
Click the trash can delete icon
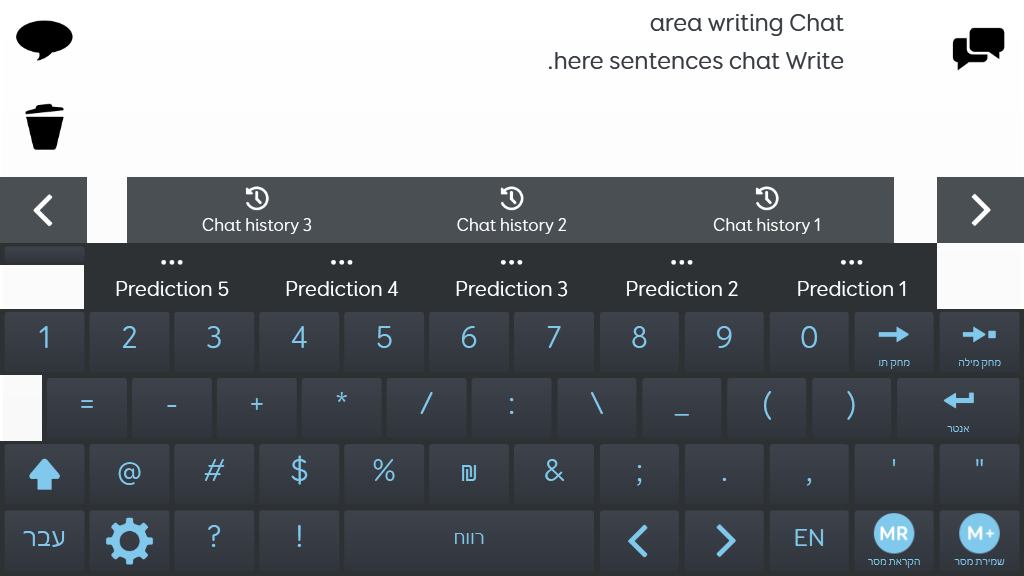click(44, 127)
